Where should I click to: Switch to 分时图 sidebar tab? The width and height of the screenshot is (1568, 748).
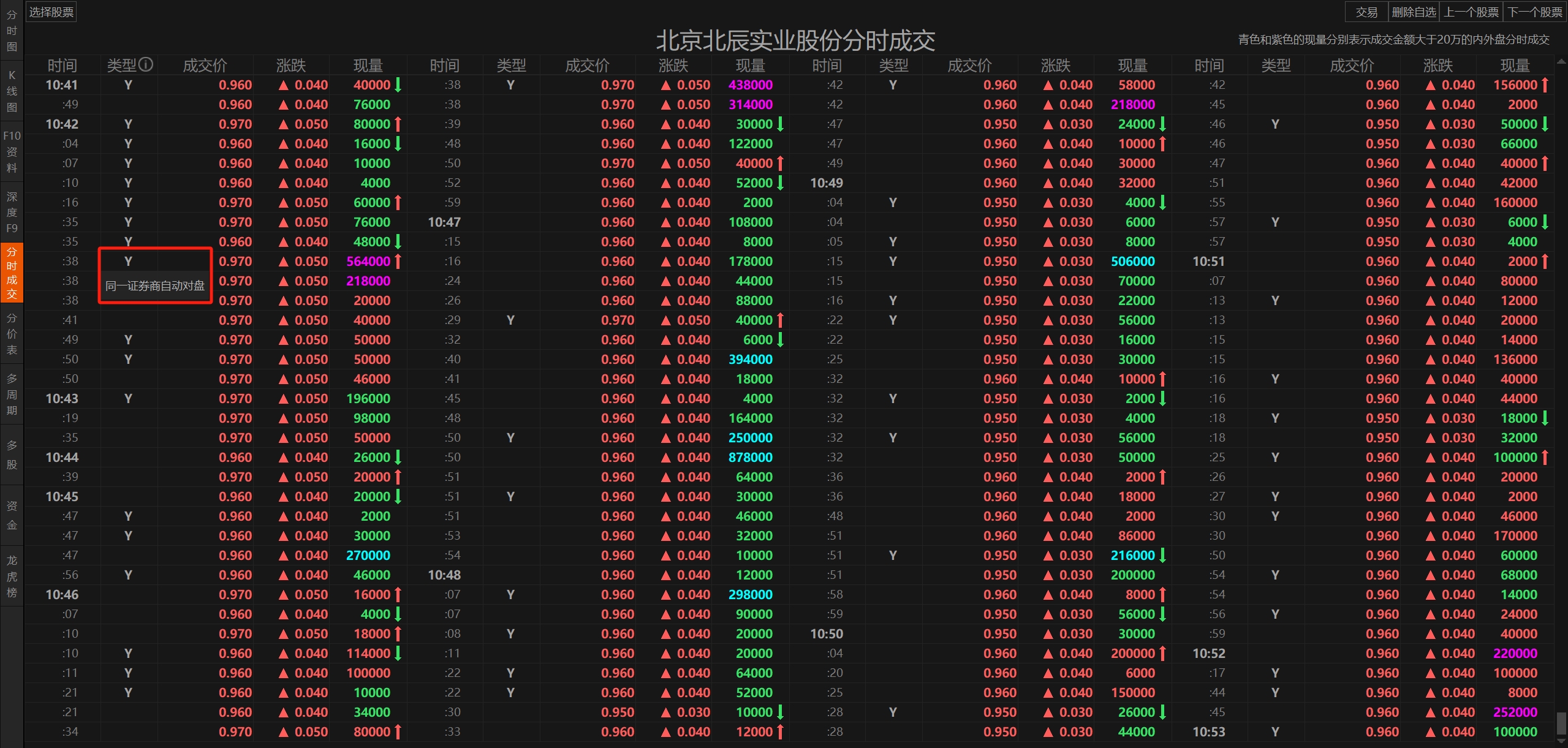tap(12, 31)
